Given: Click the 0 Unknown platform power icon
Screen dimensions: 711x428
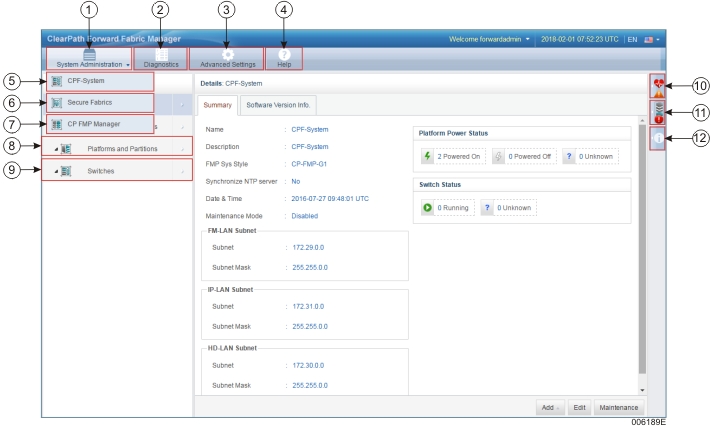Looking at the screenshot, I should [568, 156].
